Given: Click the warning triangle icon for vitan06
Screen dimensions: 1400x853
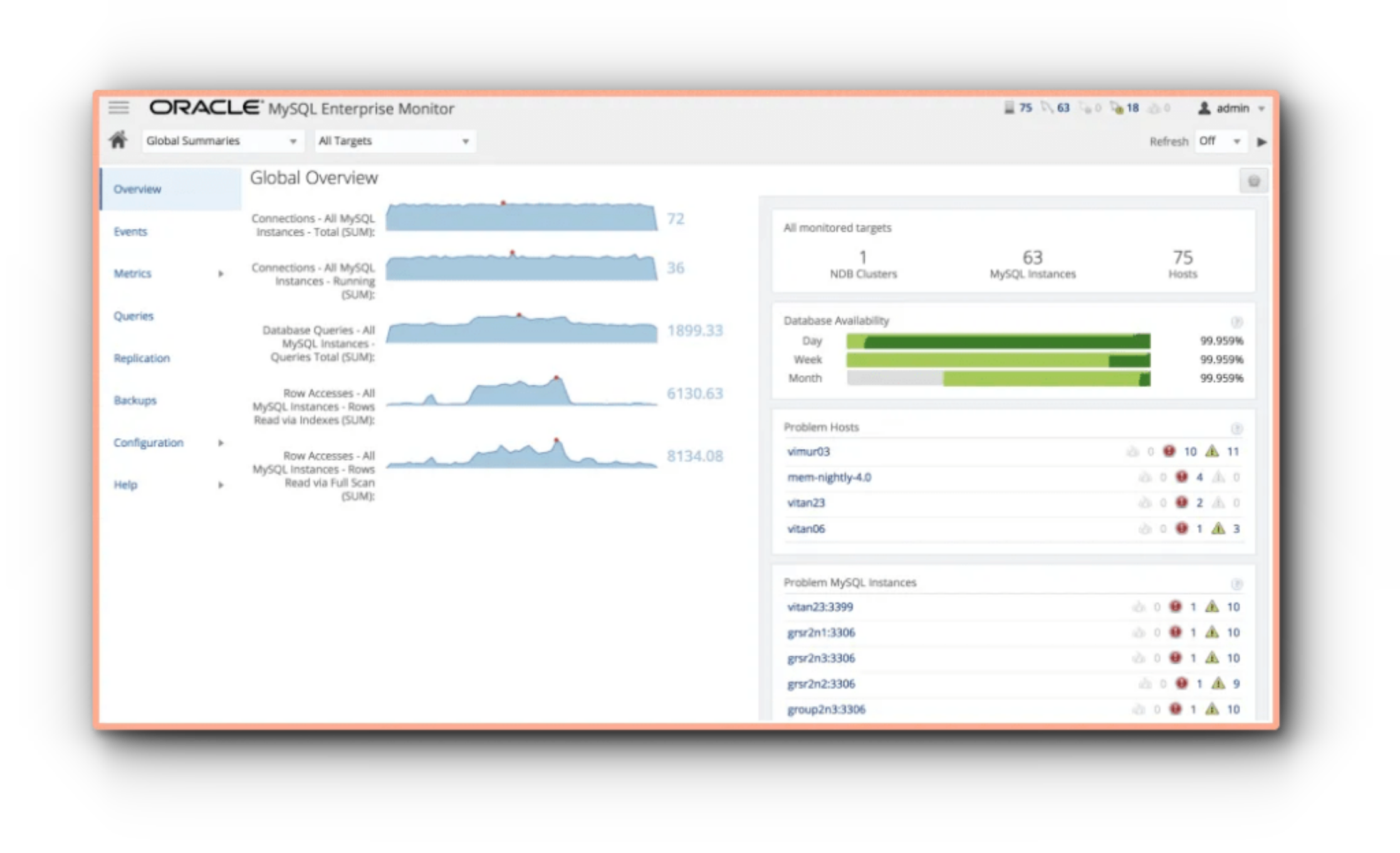Looking at the screenshot, I should 1218,528.
